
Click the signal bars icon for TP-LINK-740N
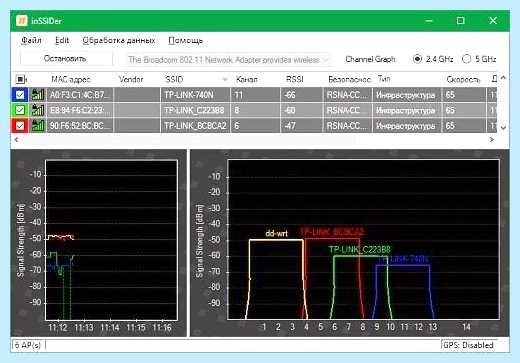pos(38,95)
